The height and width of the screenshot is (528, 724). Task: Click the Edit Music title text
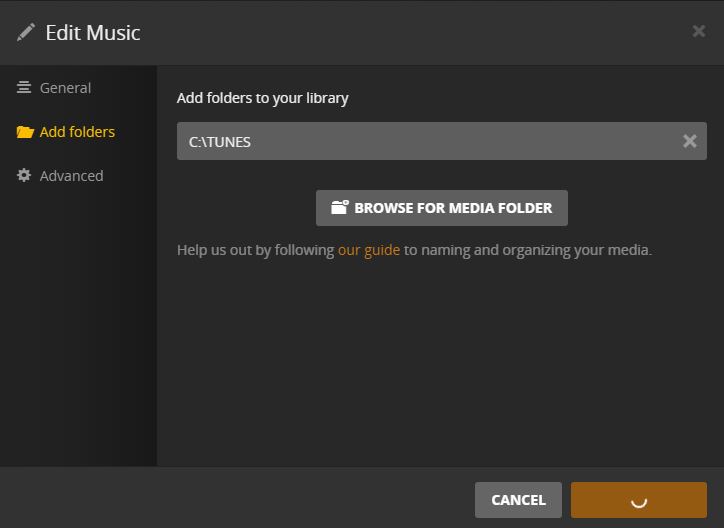click(x=93, y=32)
